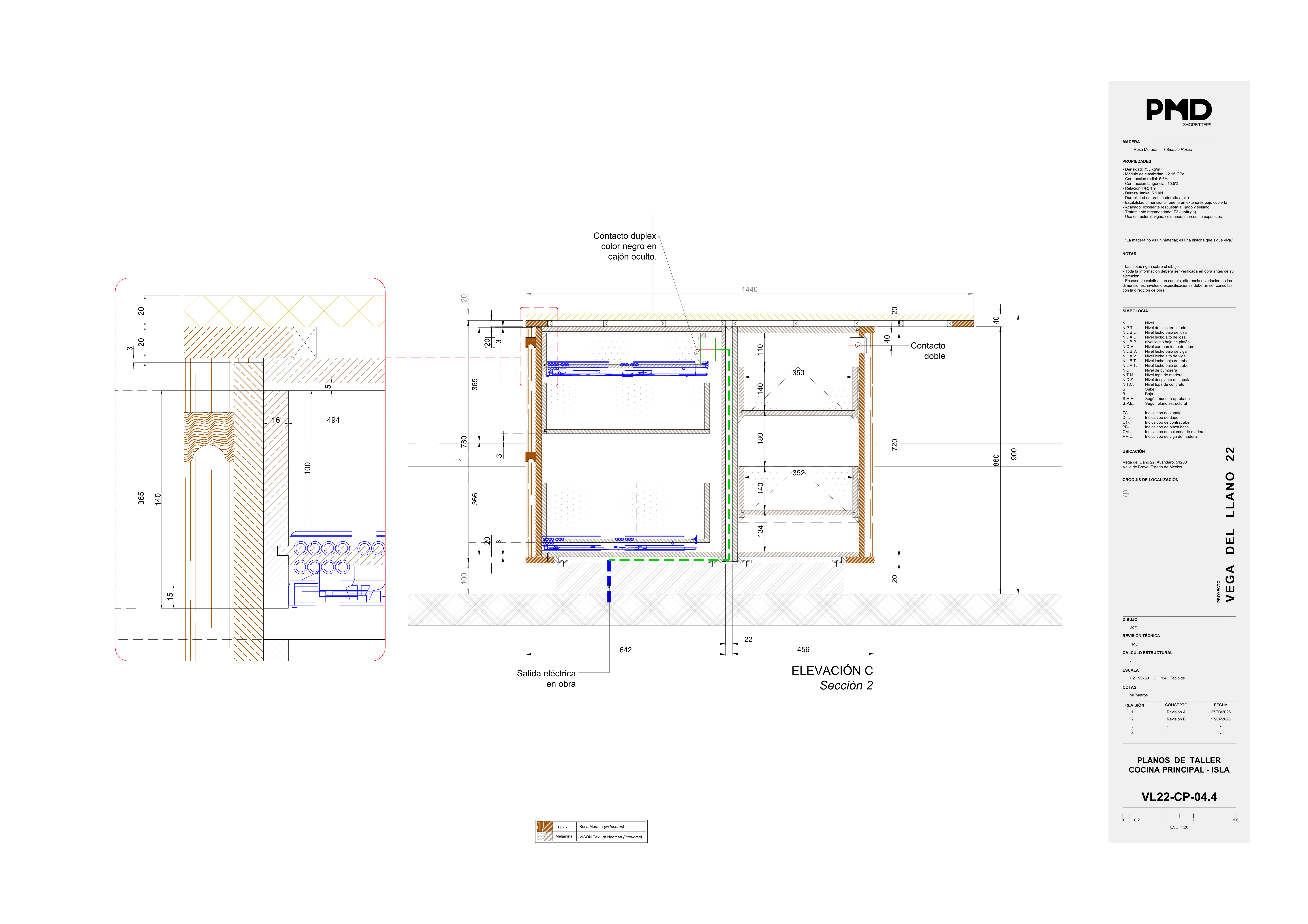Click the 16 dimension in detail view
Image resolution: width=1308 pixels, height=924 pixels.
pyautogui.click(x=276, y=420)
